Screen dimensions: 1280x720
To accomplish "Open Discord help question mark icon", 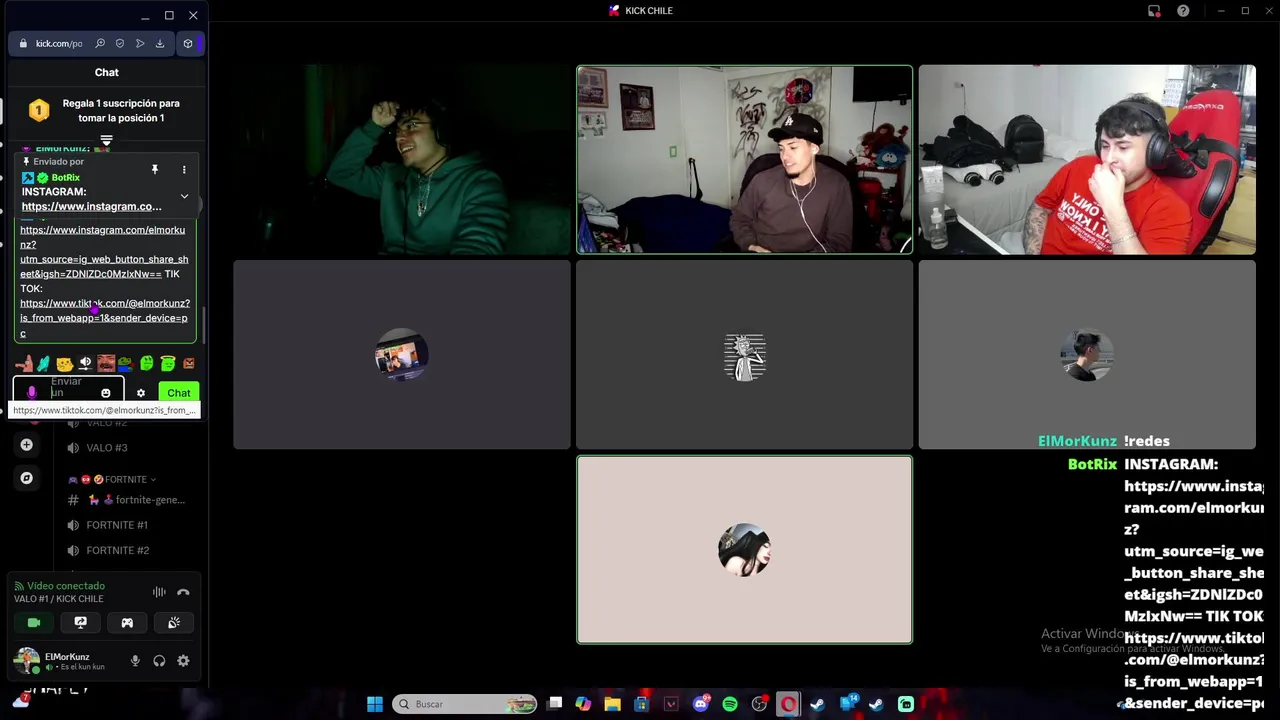I will coord(1184,11).
